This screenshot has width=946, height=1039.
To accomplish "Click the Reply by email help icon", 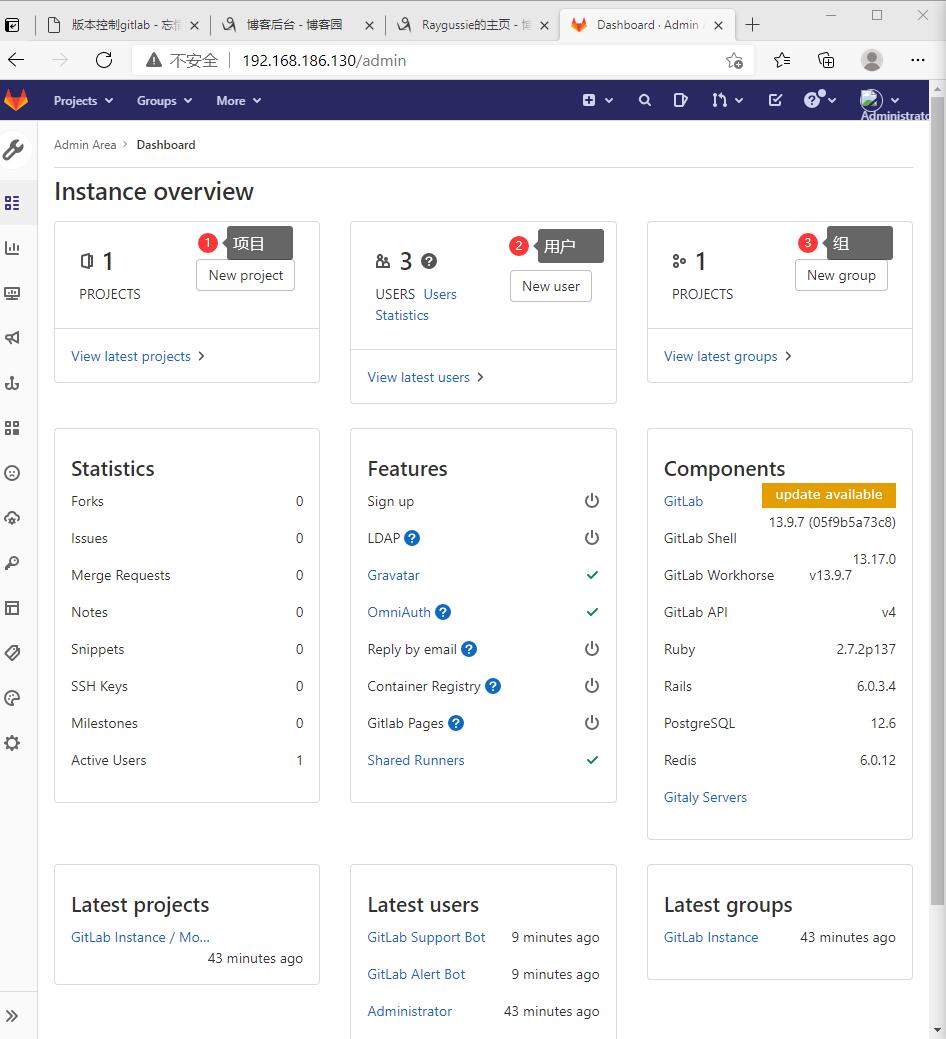I will [x=469, y=649].
